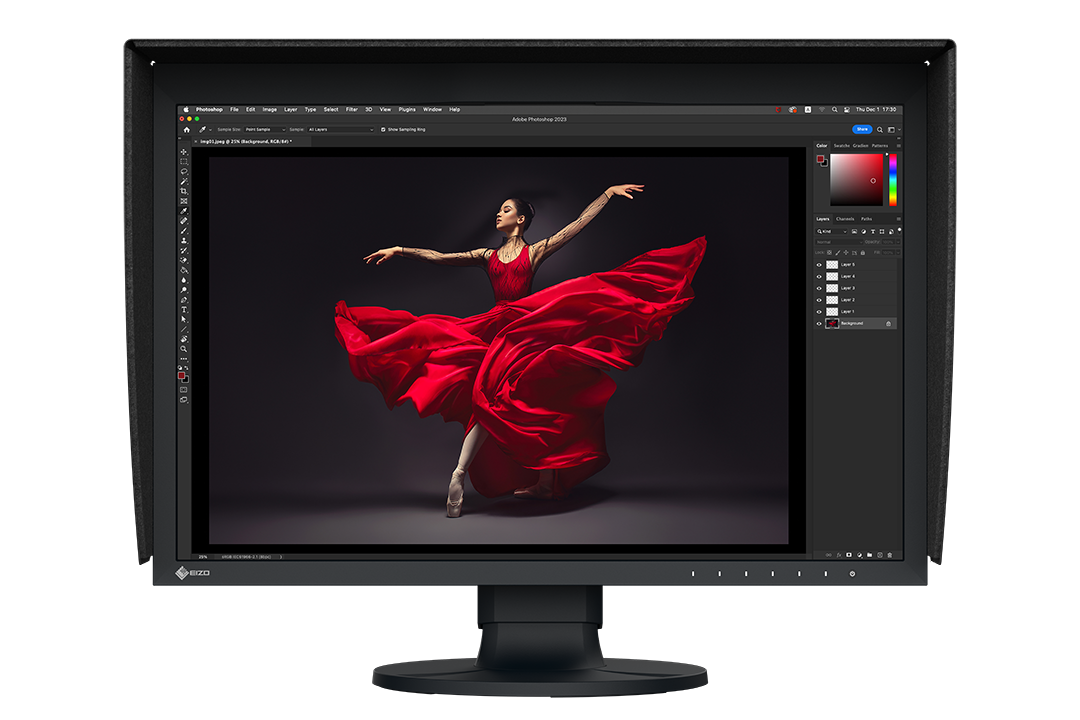Click the Home icon in options bar
Viewport: 1080px width, 720px height.
pyautogui.click(x=186, y=129)
